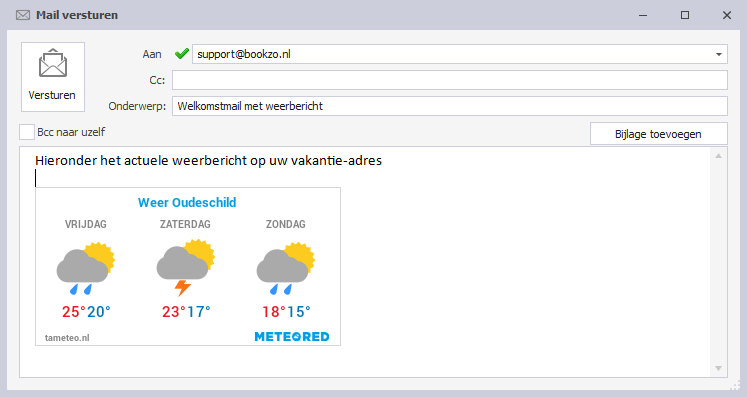Click the 23° 17° temperature for Zaterdag
The width and height of the screenshot is (747, 397).
point(186,312)
